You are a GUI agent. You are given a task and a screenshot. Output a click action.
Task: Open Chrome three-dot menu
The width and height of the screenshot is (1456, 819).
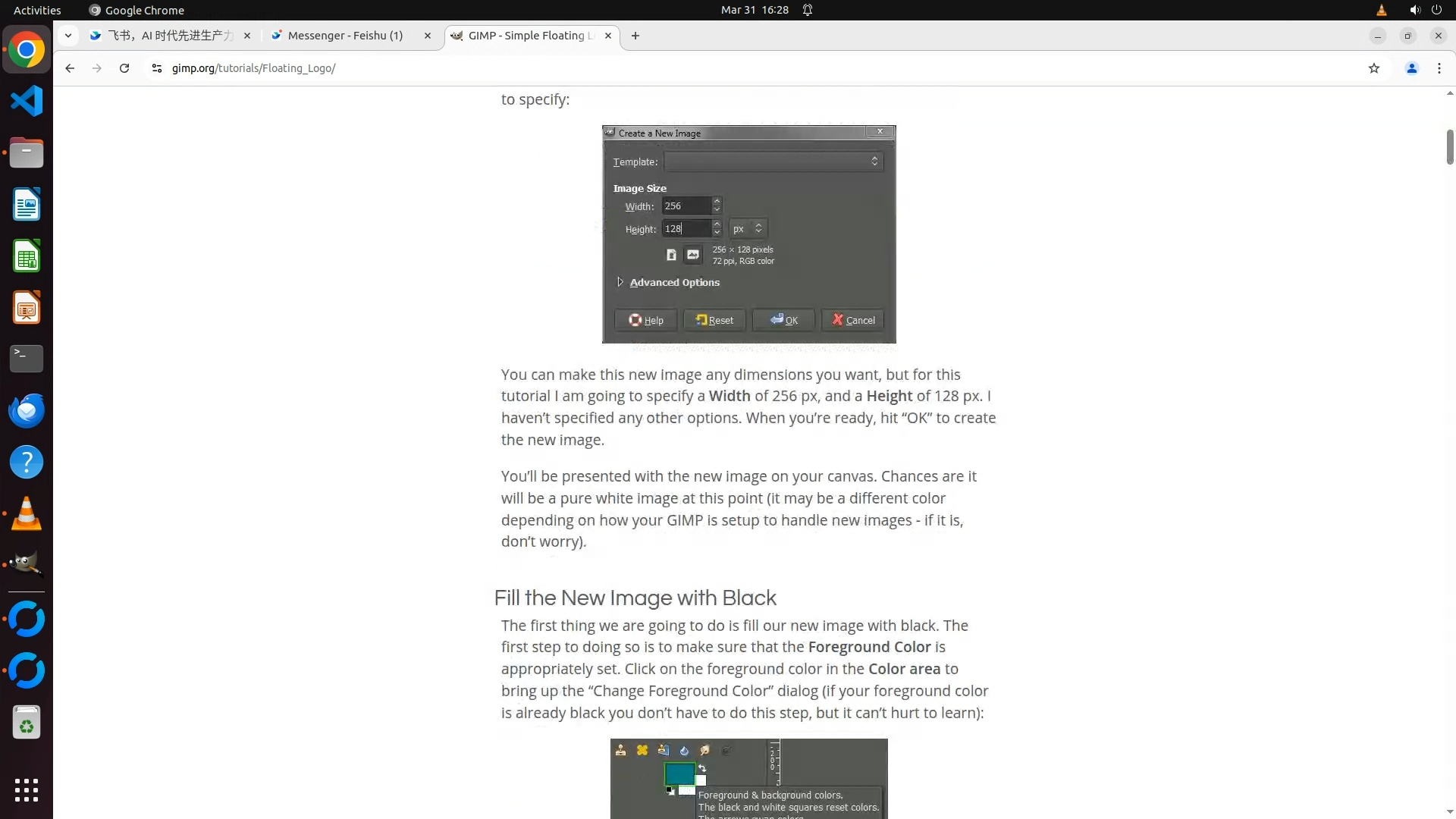coord(1439,68)
